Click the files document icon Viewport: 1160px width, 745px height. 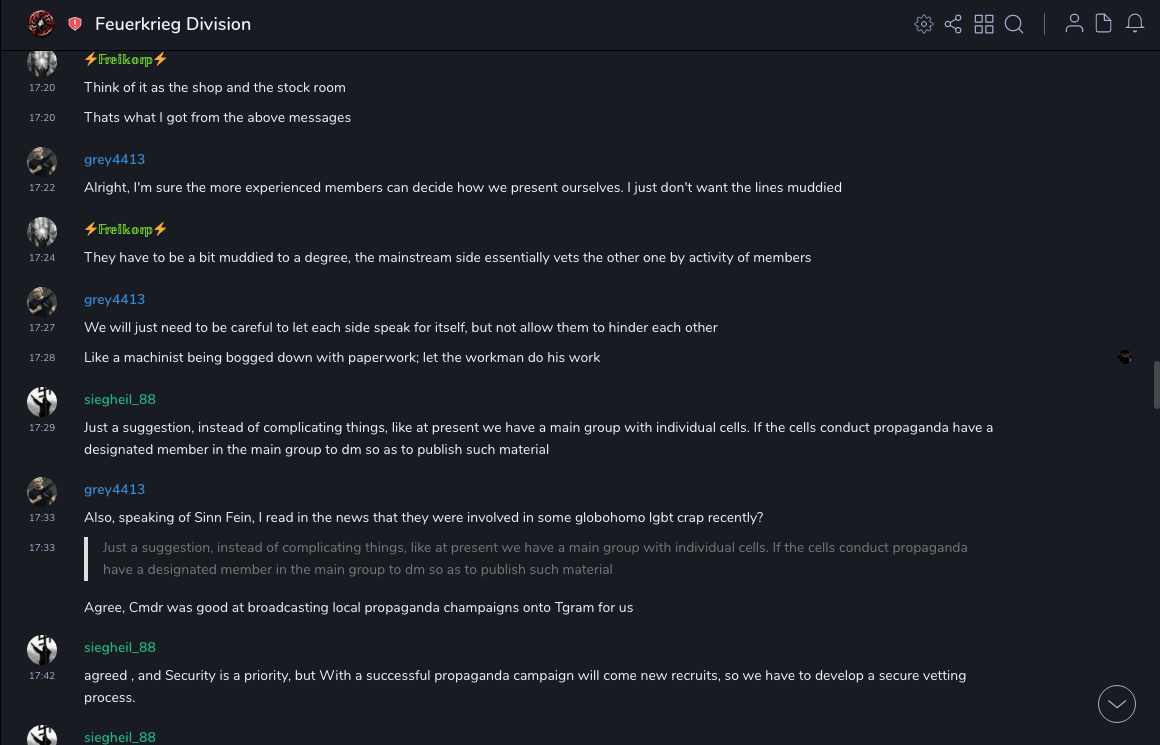1103,24
